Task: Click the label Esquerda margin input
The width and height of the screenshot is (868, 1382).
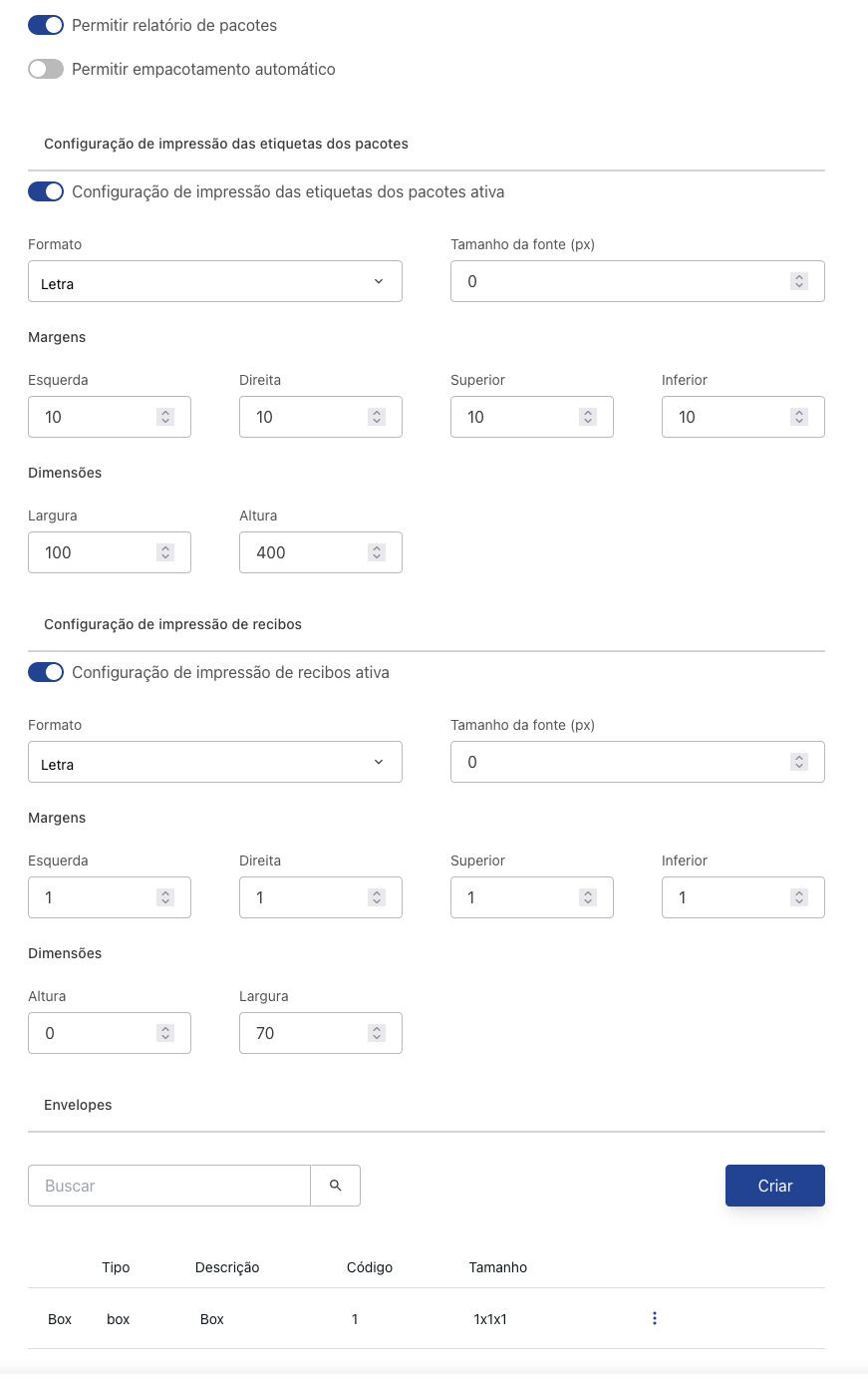Action: [x=95, y=417]
